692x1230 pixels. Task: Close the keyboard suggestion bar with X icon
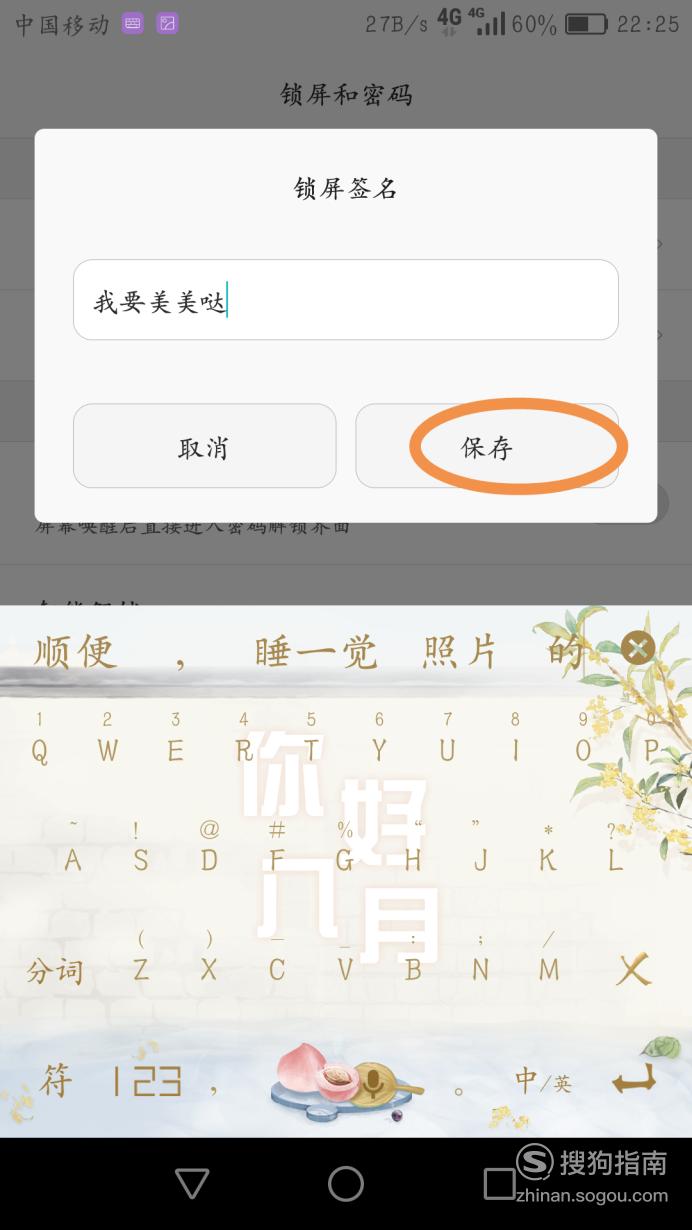click(638, 648)
